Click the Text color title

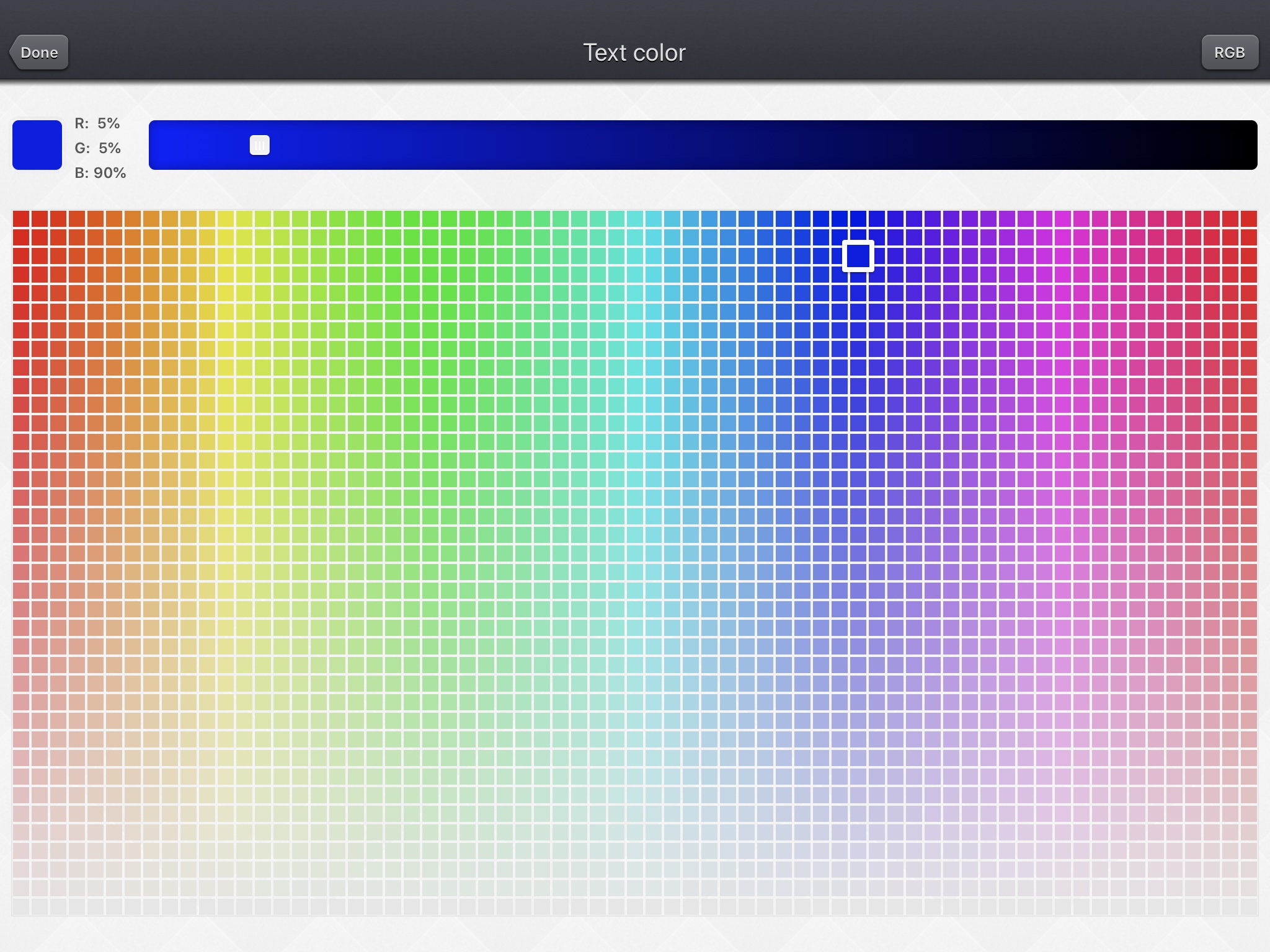634,53
